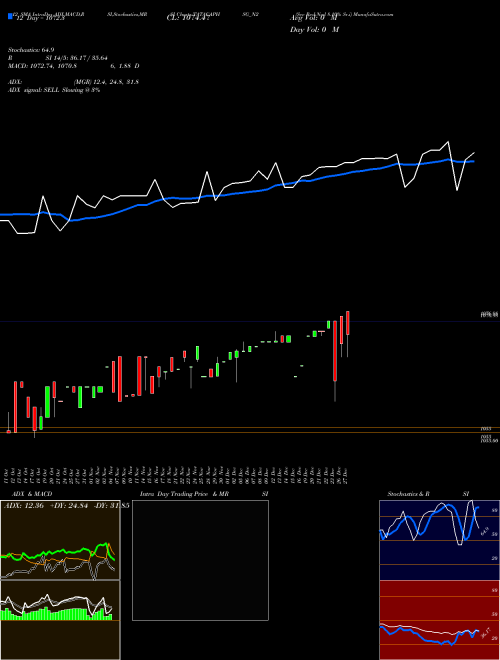Open the empty intraday trading price panel
Image resolution: width=500 pixels, height=660 pixels.
pyautogui.click(x=200, y=560)
